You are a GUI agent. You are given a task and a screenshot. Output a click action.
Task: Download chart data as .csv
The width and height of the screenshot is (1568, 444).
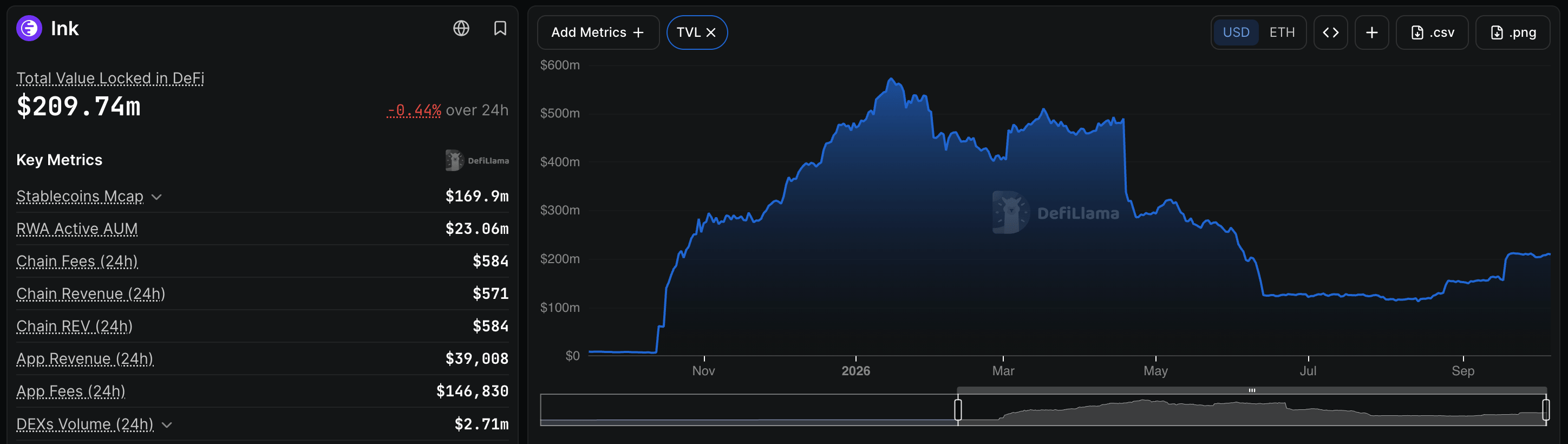pos(1432,32)
